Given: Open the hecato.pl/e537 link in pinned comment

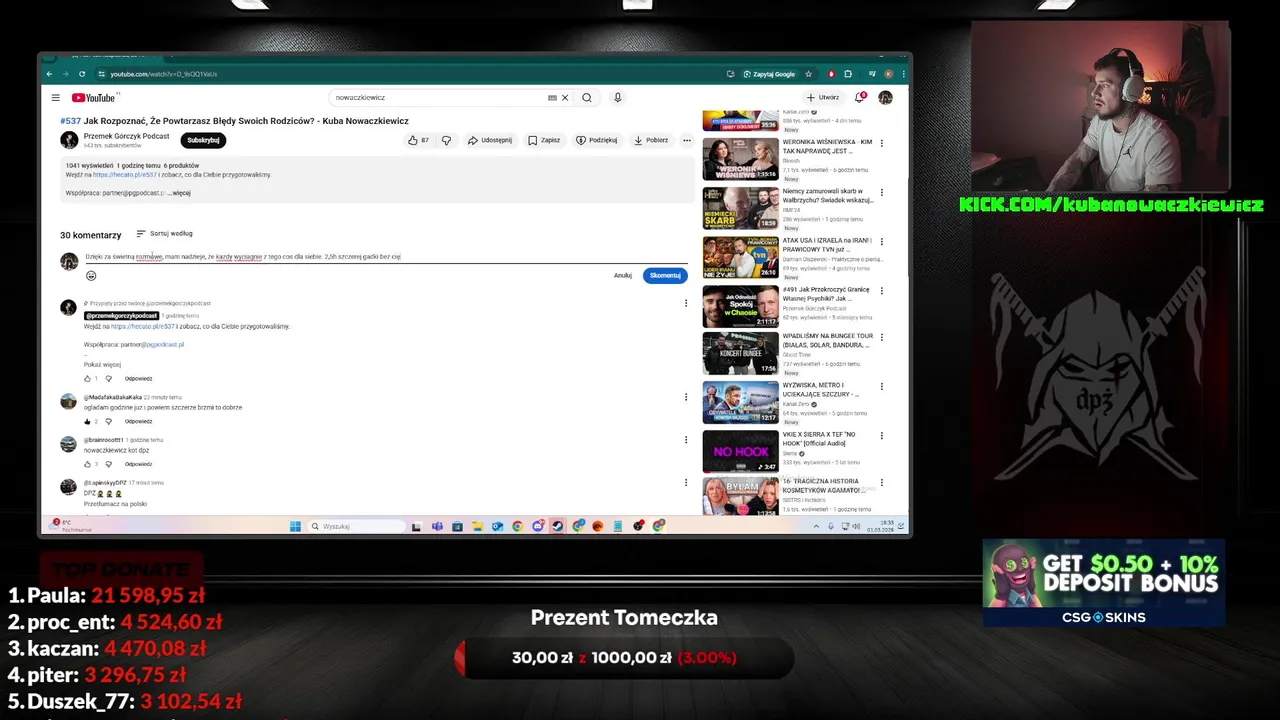Looking at the screenshot, I should (143, 327).
